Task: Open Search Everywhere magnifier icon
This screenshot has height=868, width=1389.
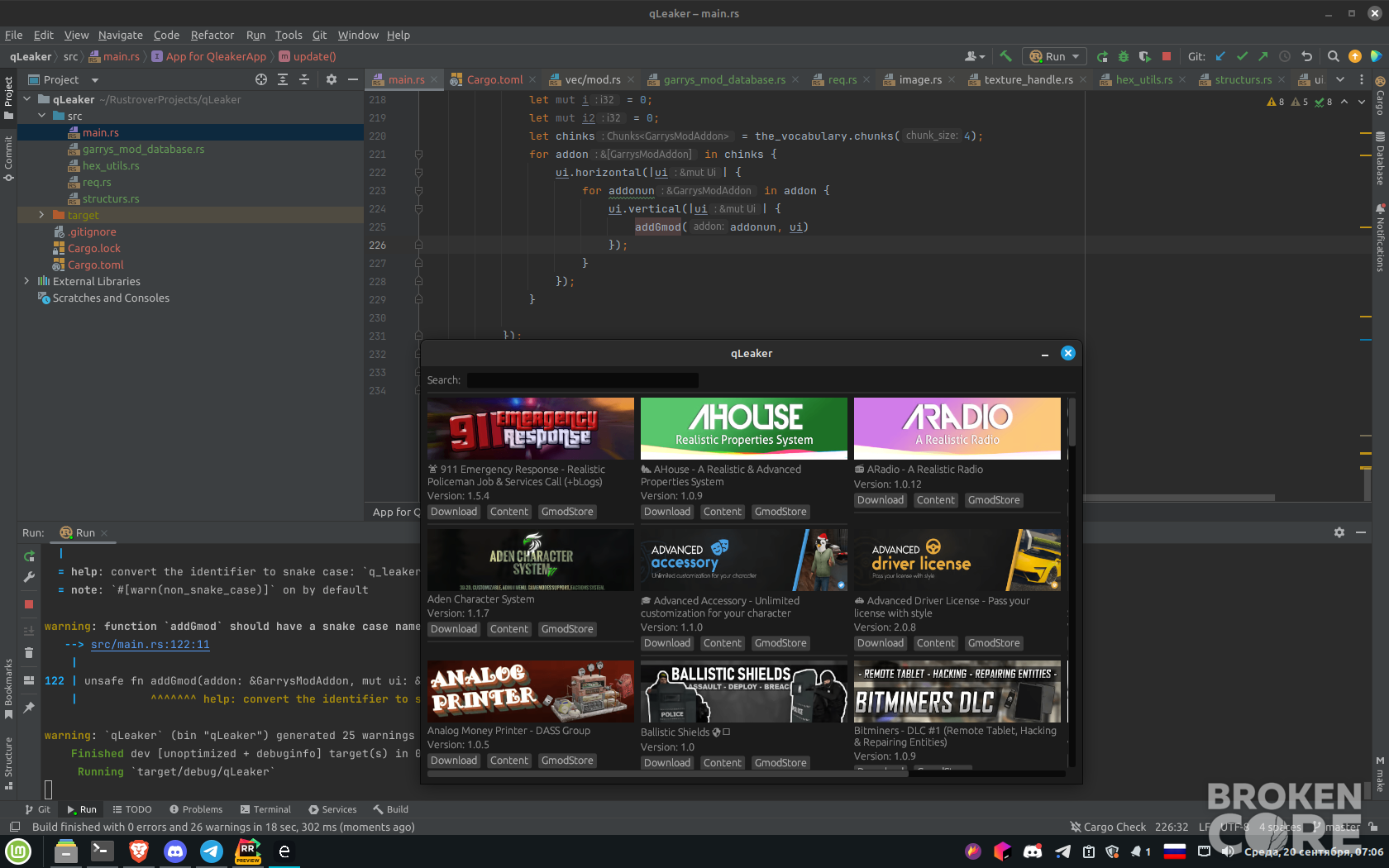Action: click(1333, 56)
